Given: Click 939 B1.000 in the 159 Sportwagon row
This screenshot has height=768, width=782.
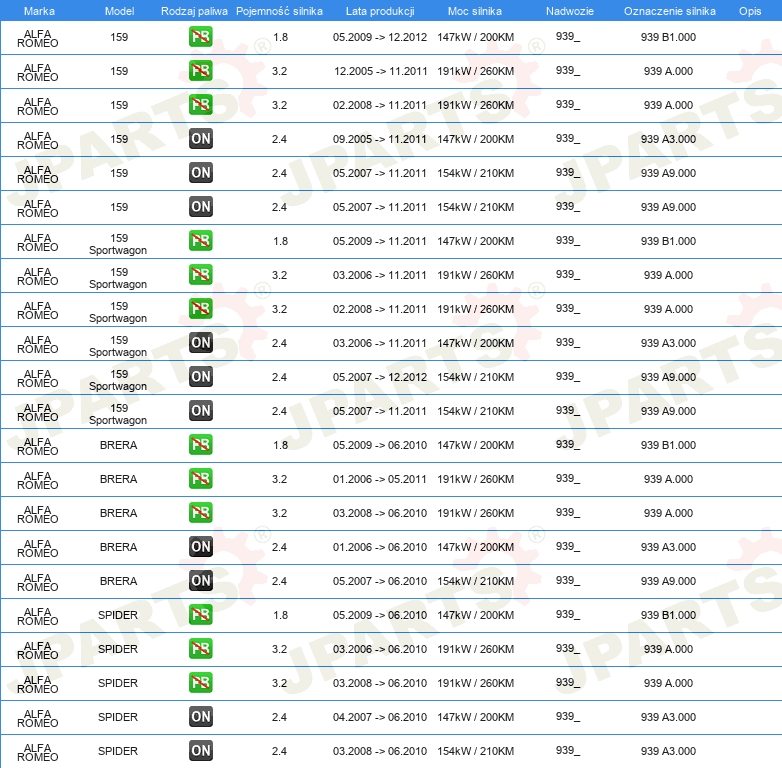Looking at the screenshot, I should click(x=668, y=241).
